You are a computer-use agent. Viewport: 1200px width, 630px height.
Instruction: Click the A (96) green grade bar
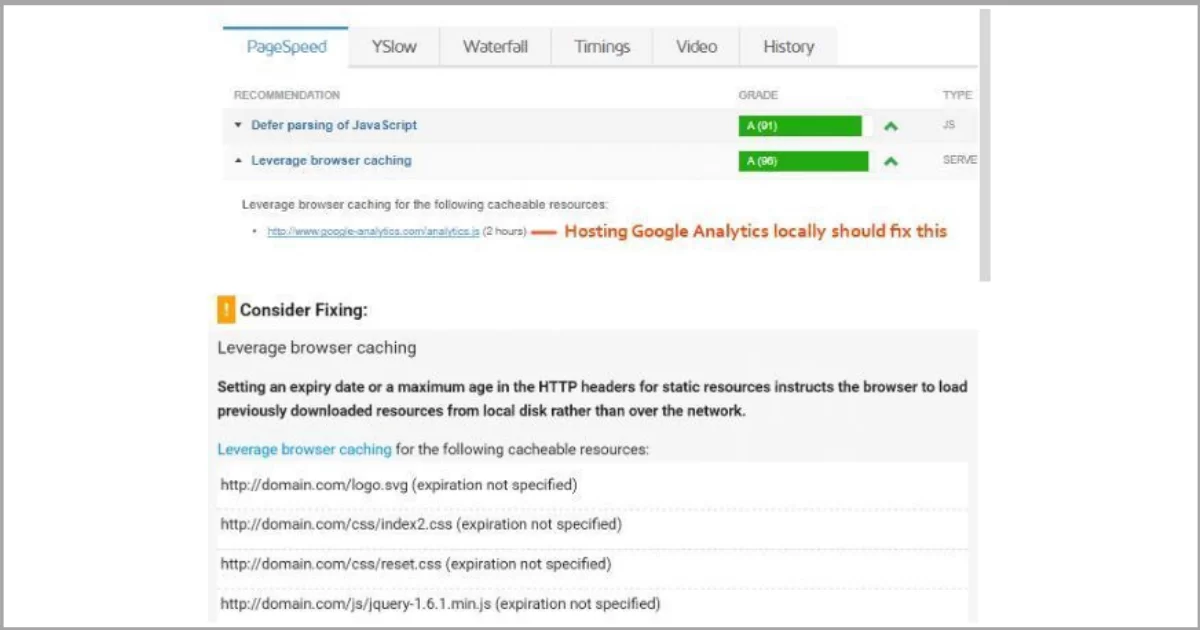coord(803,161)
